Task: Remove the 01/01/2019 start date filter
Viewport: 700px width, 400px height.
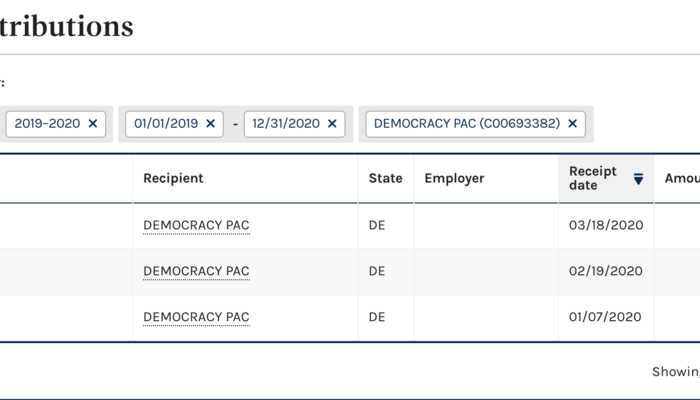Action: [x=210, y=124]
